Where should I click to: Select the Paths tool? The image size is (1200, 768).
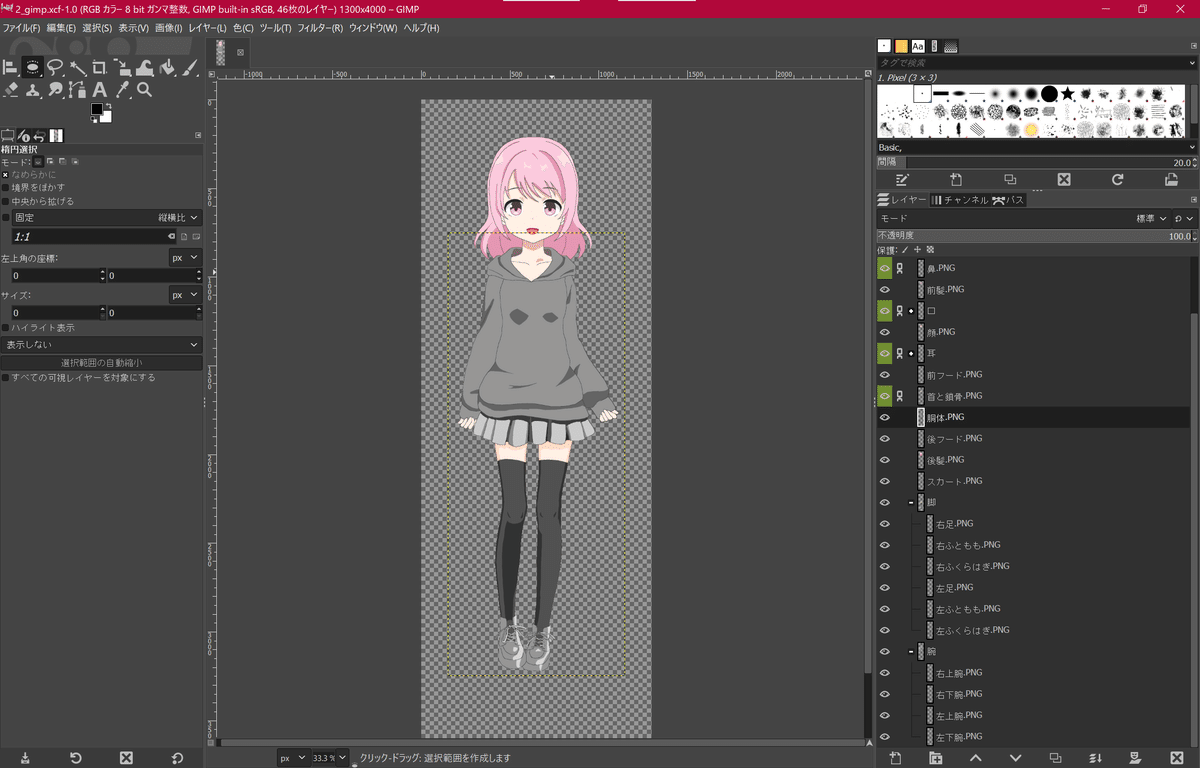[x=78, y=90]
